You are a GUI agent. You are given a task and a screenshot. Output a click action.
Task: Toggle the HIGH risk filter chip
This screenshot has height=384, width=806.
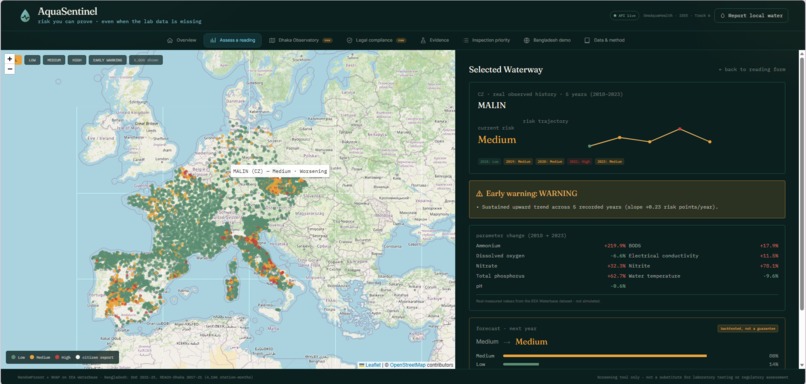click(x=77, y=60)
